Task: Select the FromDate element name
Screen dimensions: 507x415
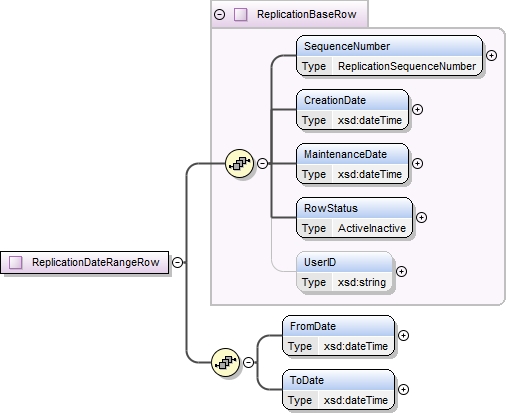Action: (x=313, y=326)
